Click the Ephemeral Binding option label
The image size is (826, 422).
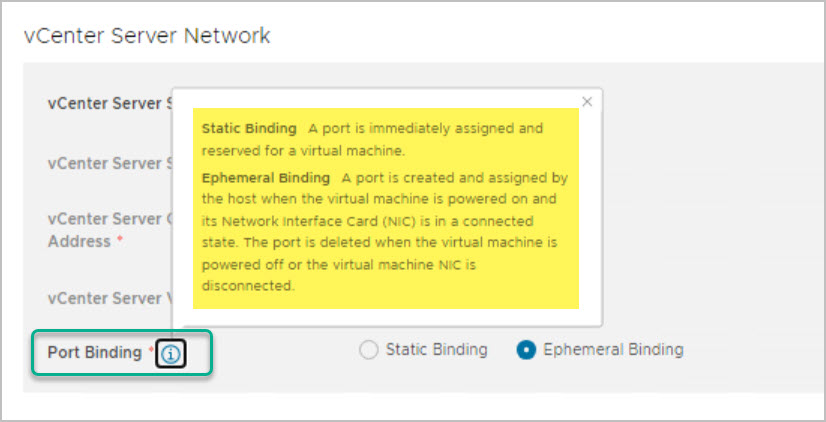click(613, 350)
